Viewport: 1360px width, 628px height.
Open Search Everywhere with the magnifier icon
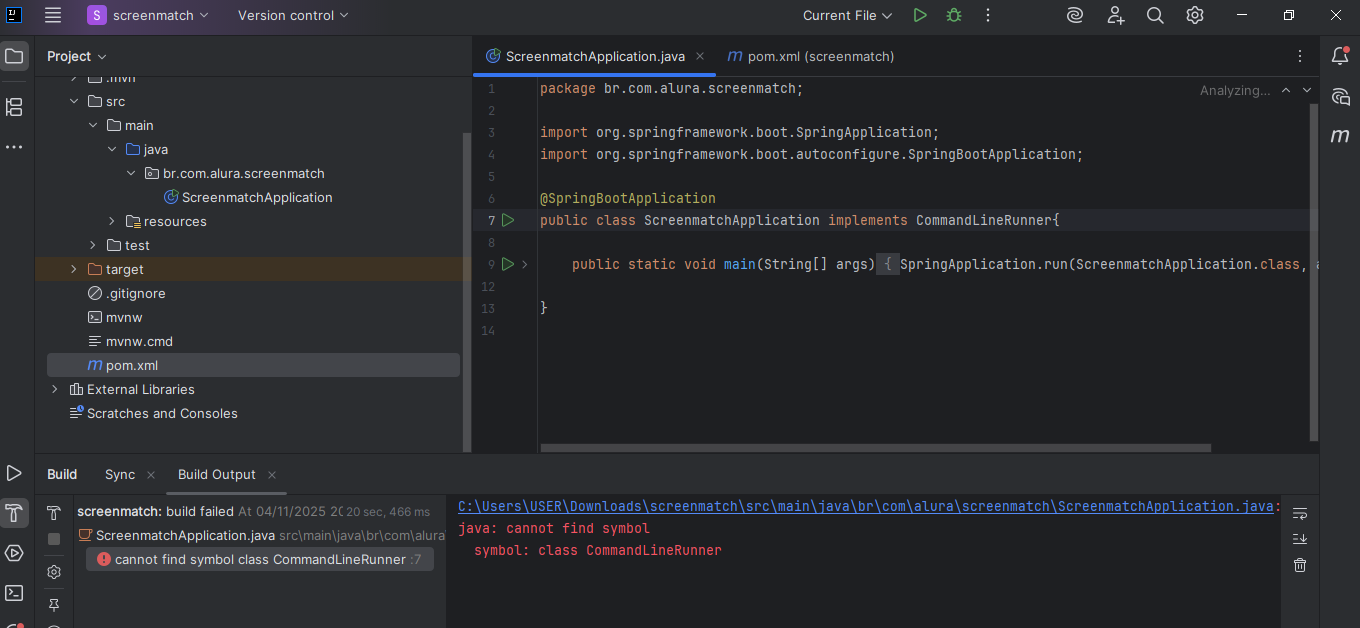(x=1154, y=15)
